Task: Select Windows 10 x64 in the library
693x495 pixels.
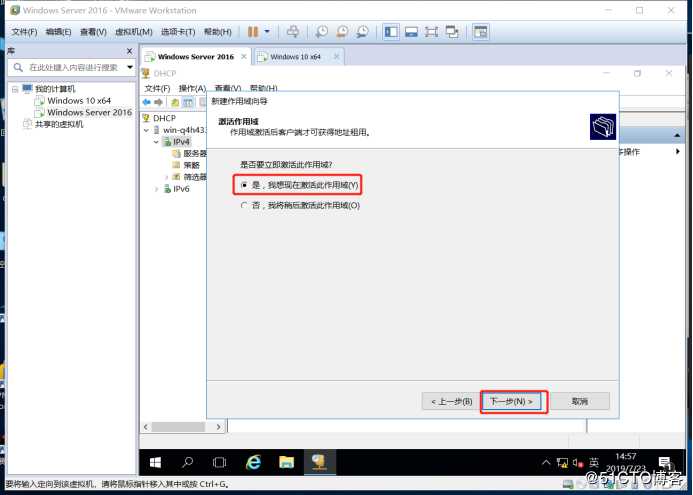Action: 79,101
